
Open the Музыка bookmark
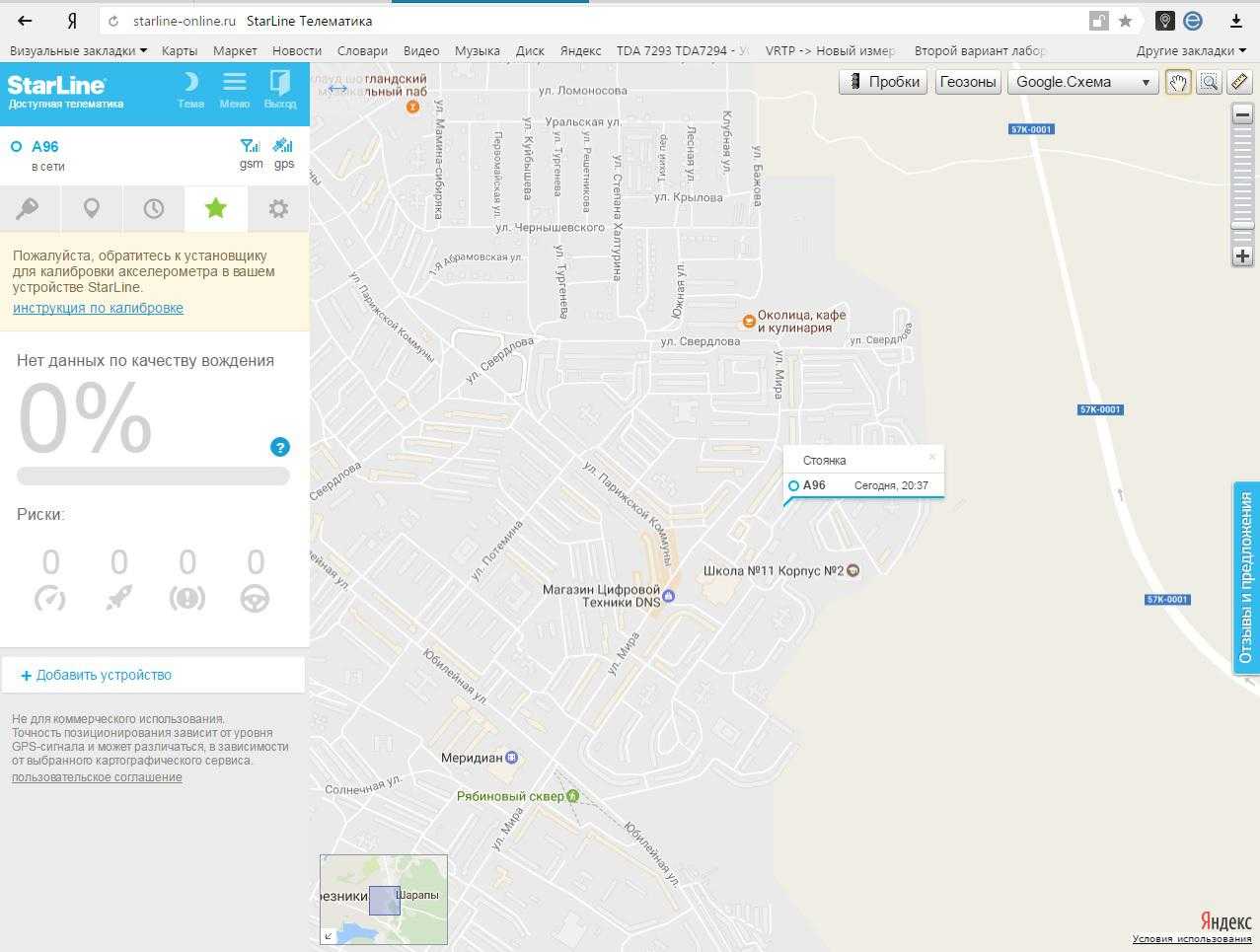(x=478, y=50)
